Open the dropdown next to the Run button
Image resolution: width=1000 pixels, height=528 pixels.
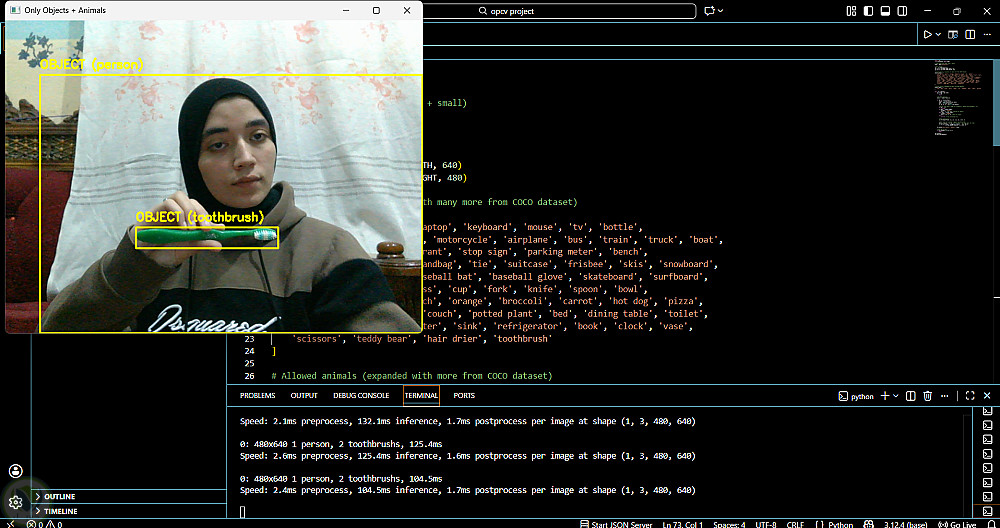click(x=938, y=34)
